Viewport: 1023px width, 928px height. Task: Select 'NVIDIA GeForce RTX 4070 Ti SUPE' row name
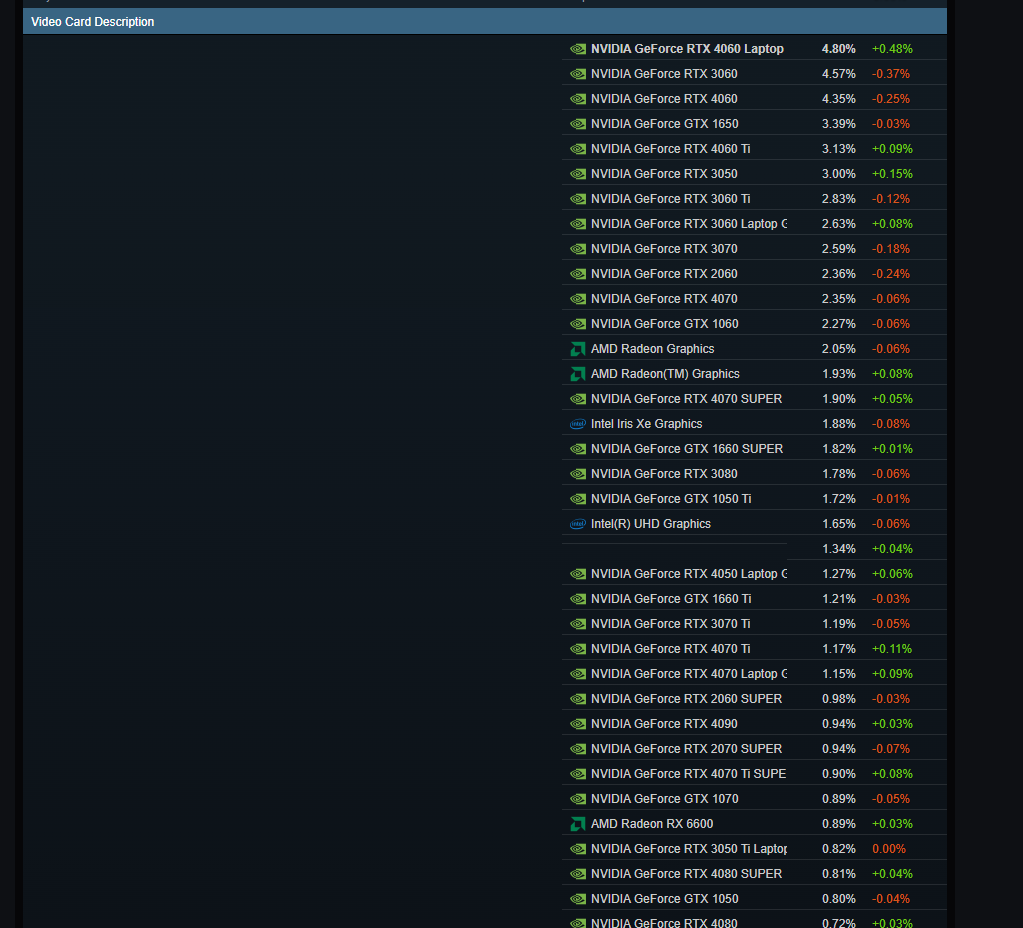coord(688,774)
